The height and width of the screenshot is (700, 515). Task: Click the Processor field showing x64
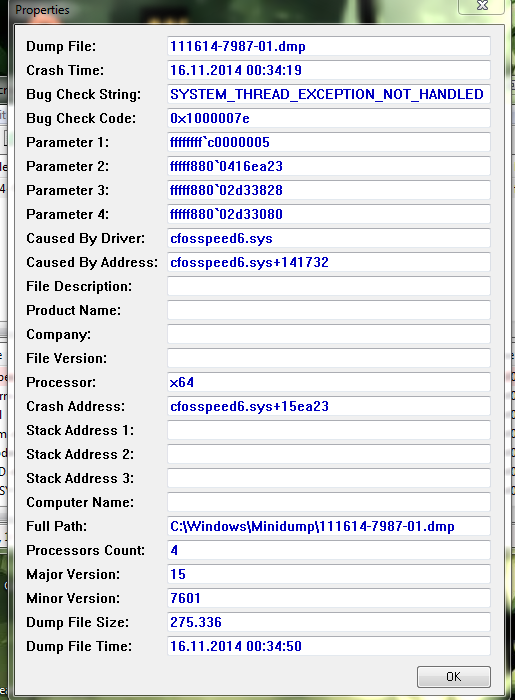tap(329, 382)
